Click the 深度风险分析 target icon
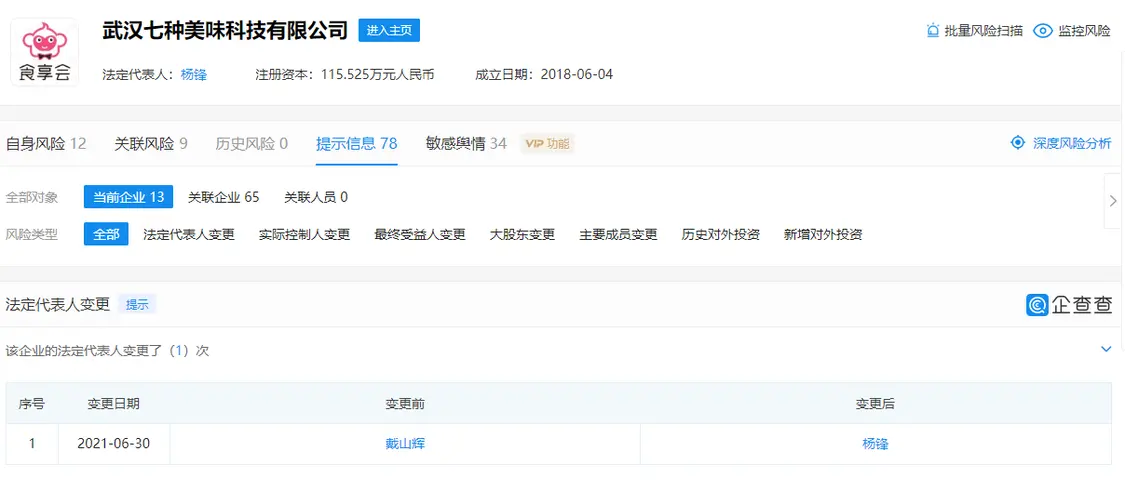 1017,142
